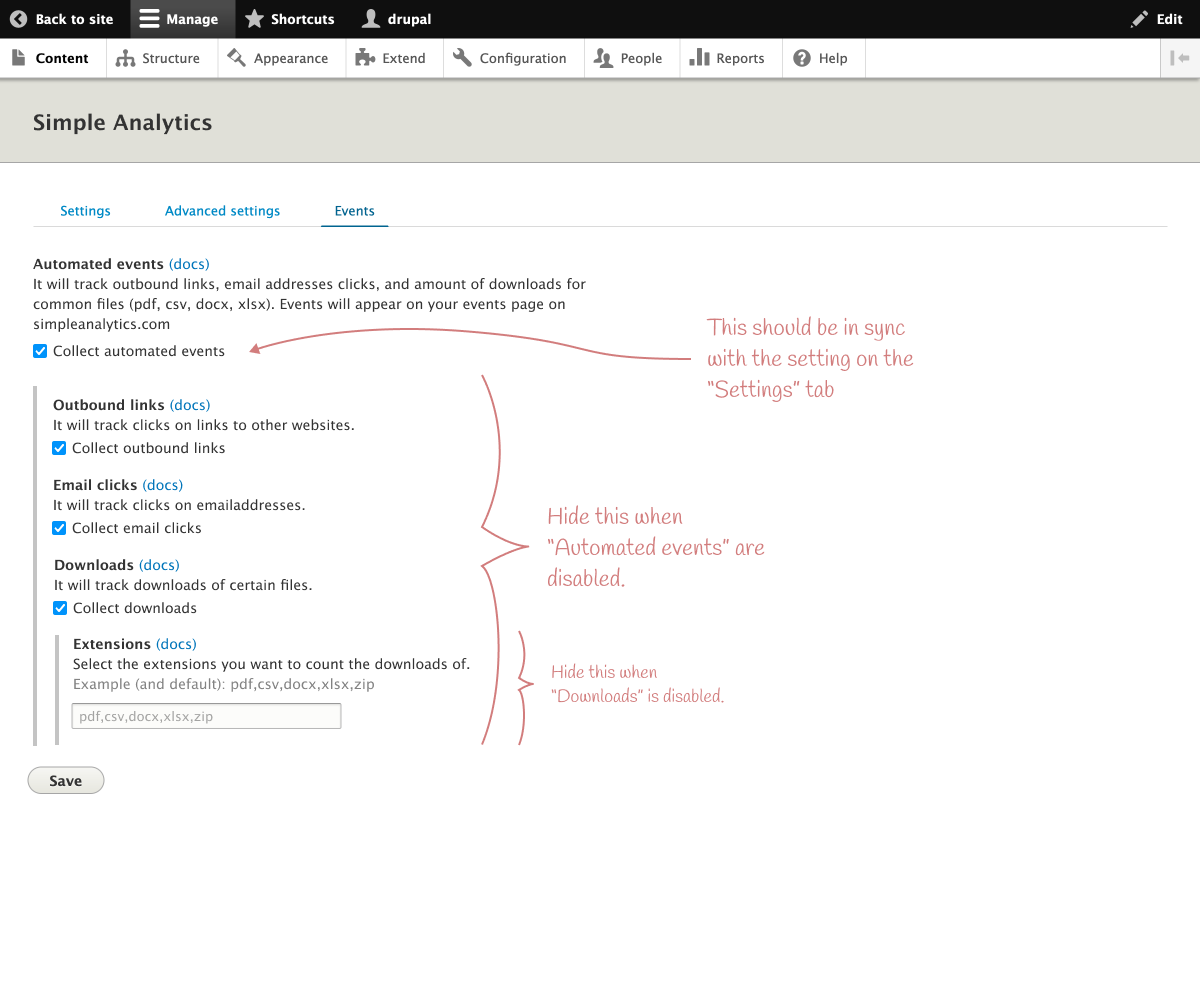Viewport: 1200px width, 1000px height.
Task: Switch to the Settings tab
Action: click(85, 211)
